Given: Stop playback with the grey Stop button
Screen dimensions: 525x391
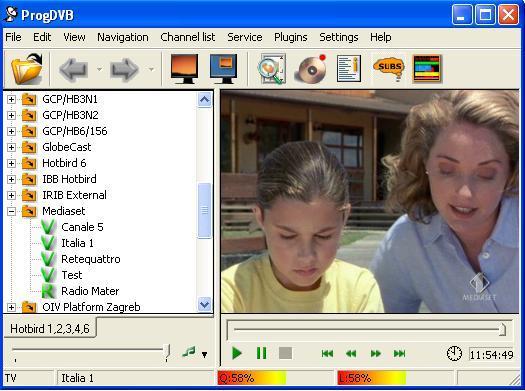Looking at the screenshot, I should (285, 353).
